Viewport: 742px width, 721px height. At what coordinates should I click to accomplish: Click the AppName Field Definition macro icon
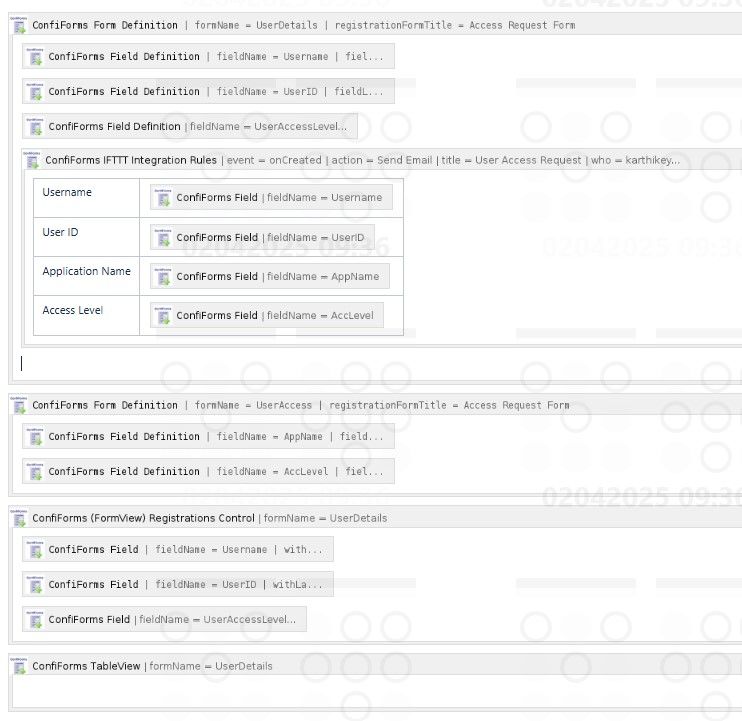point(35,436)
